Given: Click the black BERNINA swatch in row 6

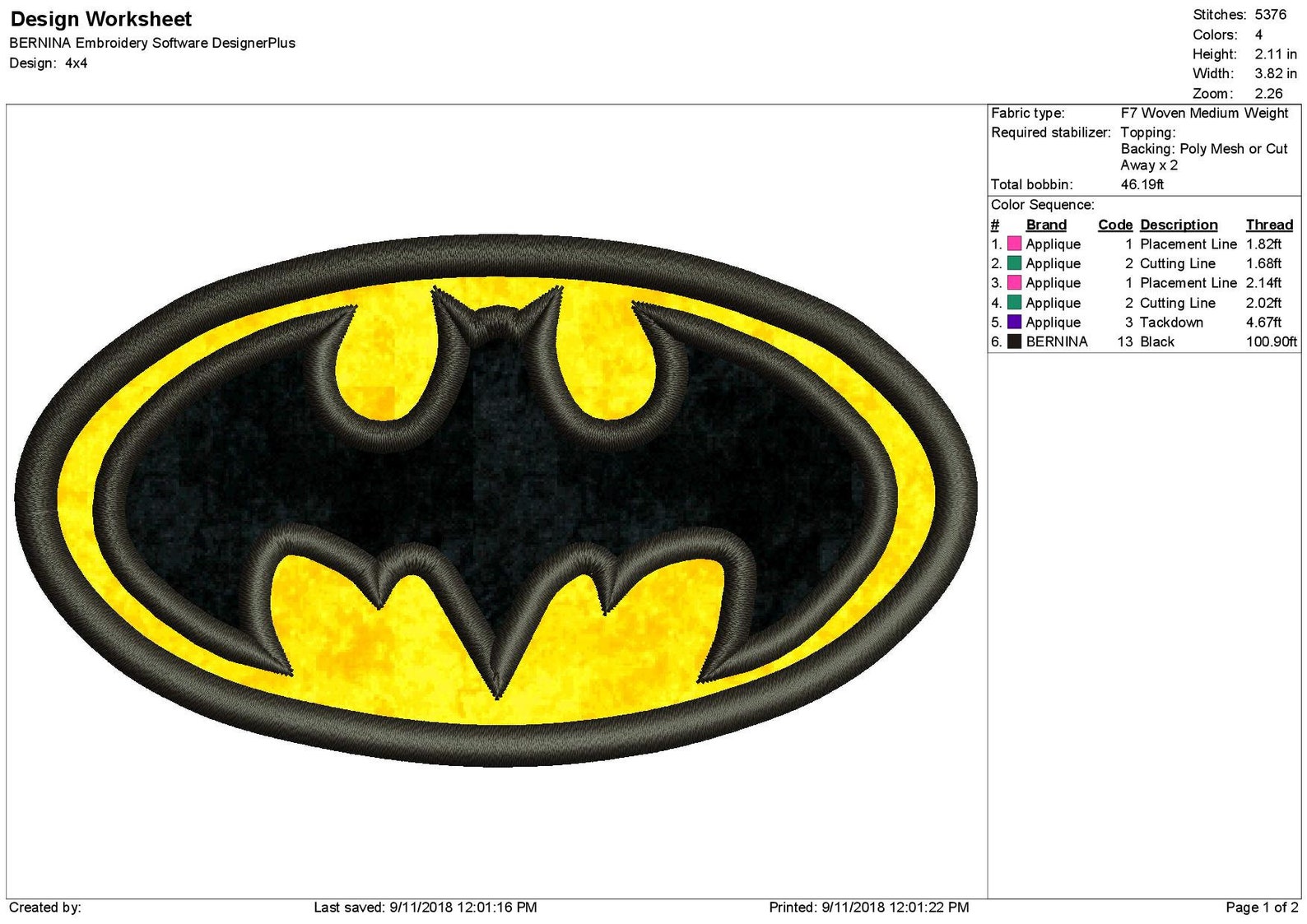Looking at the screenshot, I should tap(1014, 341).
